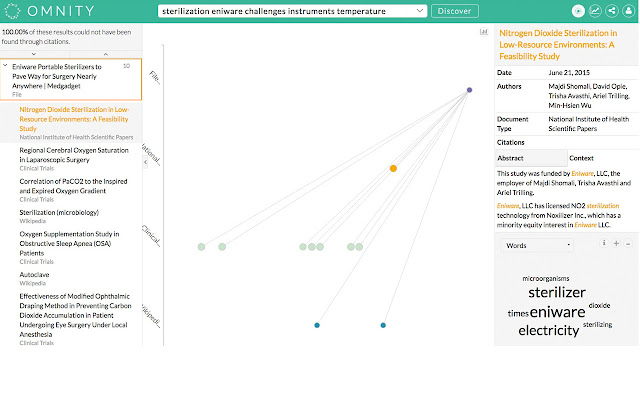This screenshot has width=640, height=400.
Task: Collapse the Eniware Portable Sterilizers result
Action: tap(5, 65)
